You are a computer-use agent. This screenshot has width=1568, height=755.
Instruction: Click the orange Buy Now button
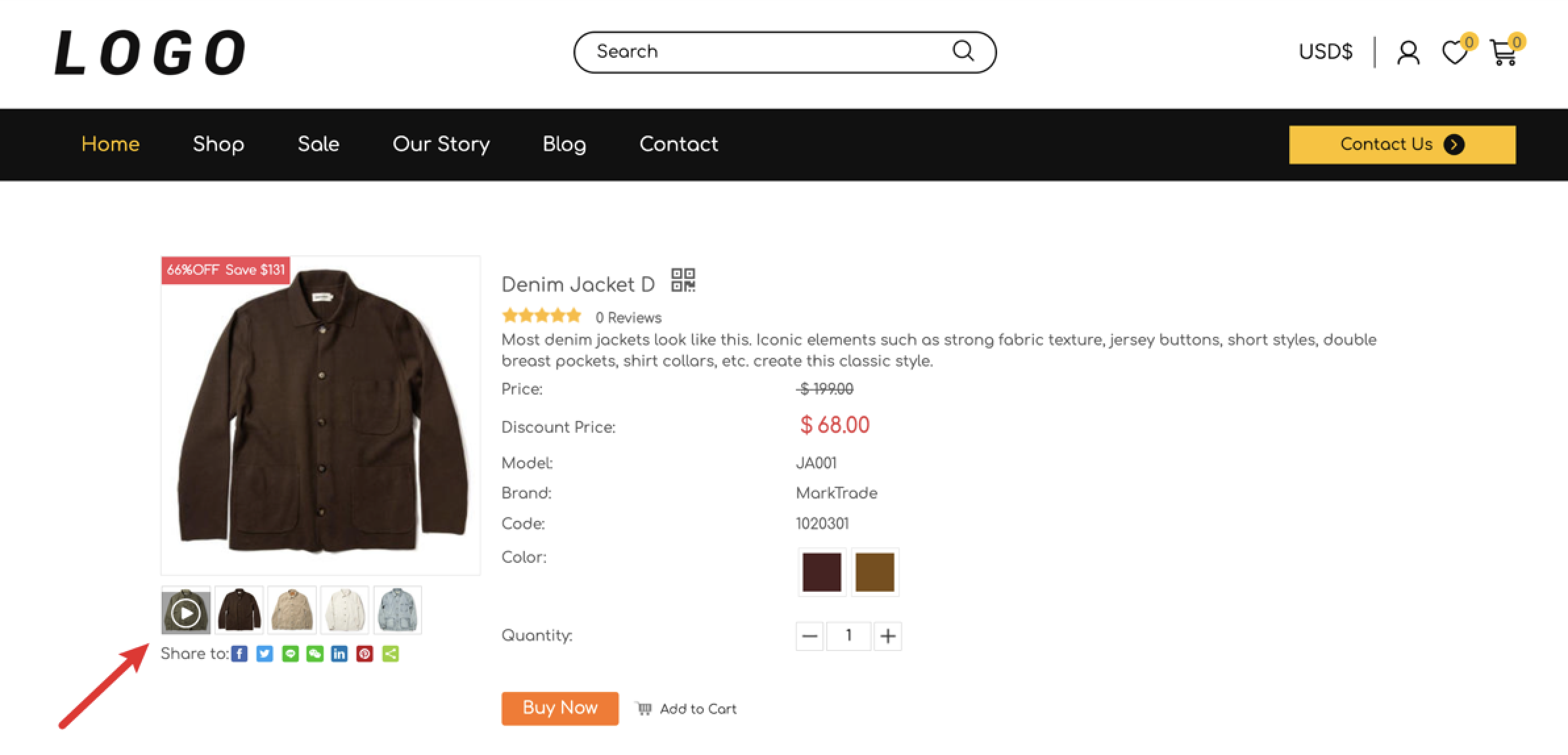point(560,708)
